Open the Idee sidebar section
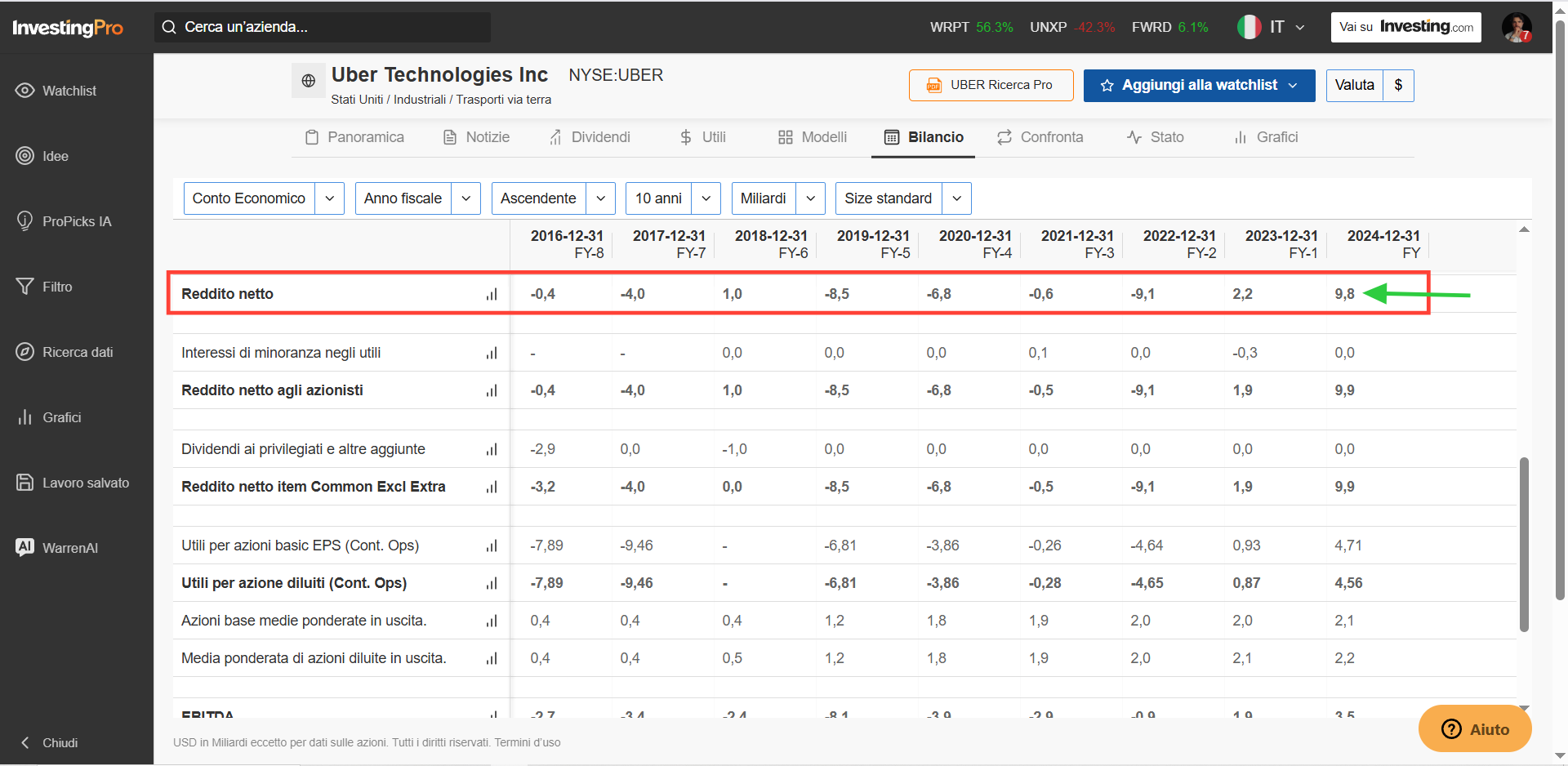1568x766 pixels. pos(42,156)
